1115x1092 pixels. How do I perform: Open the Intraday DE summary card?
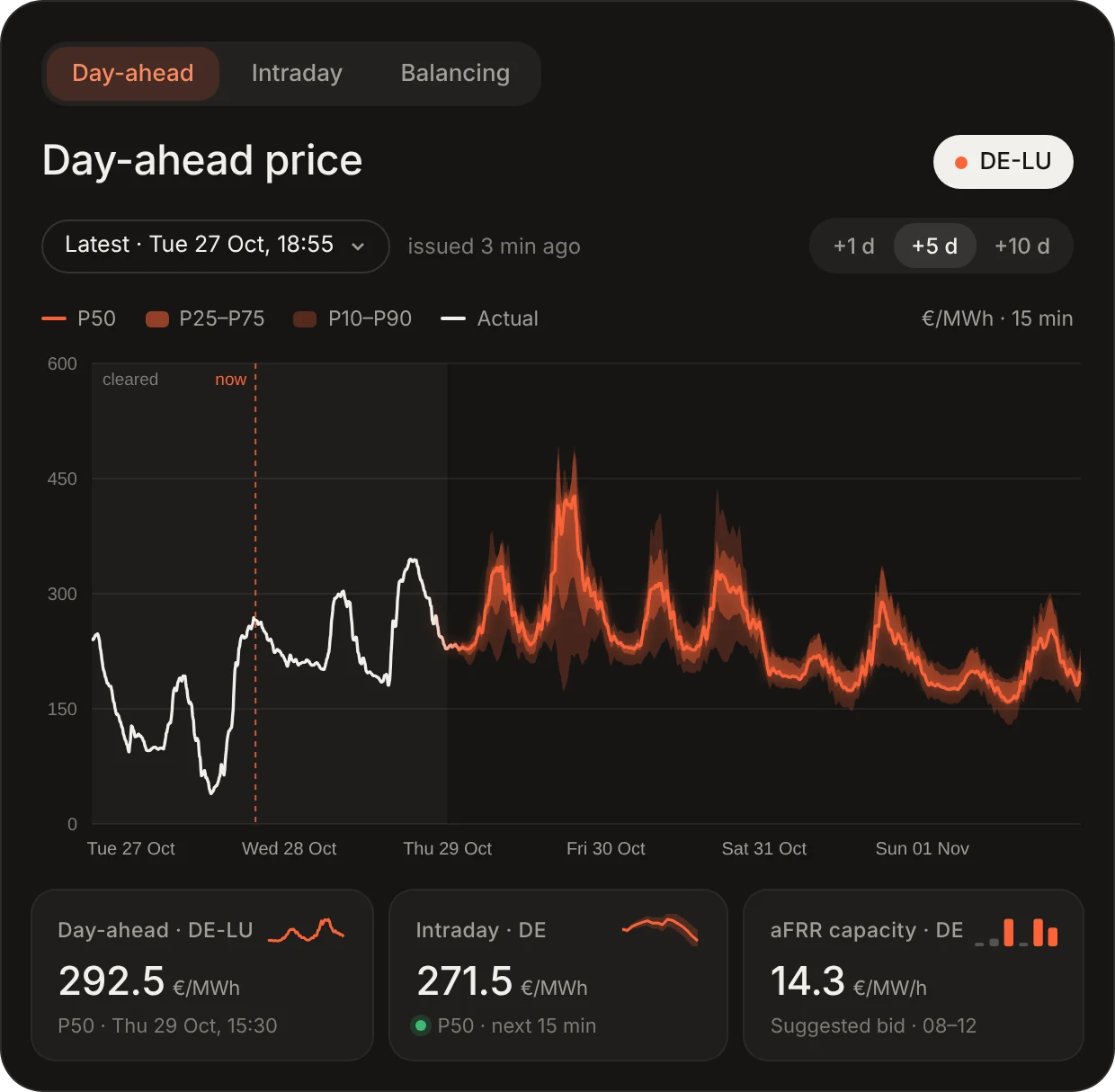coord(558,975)
